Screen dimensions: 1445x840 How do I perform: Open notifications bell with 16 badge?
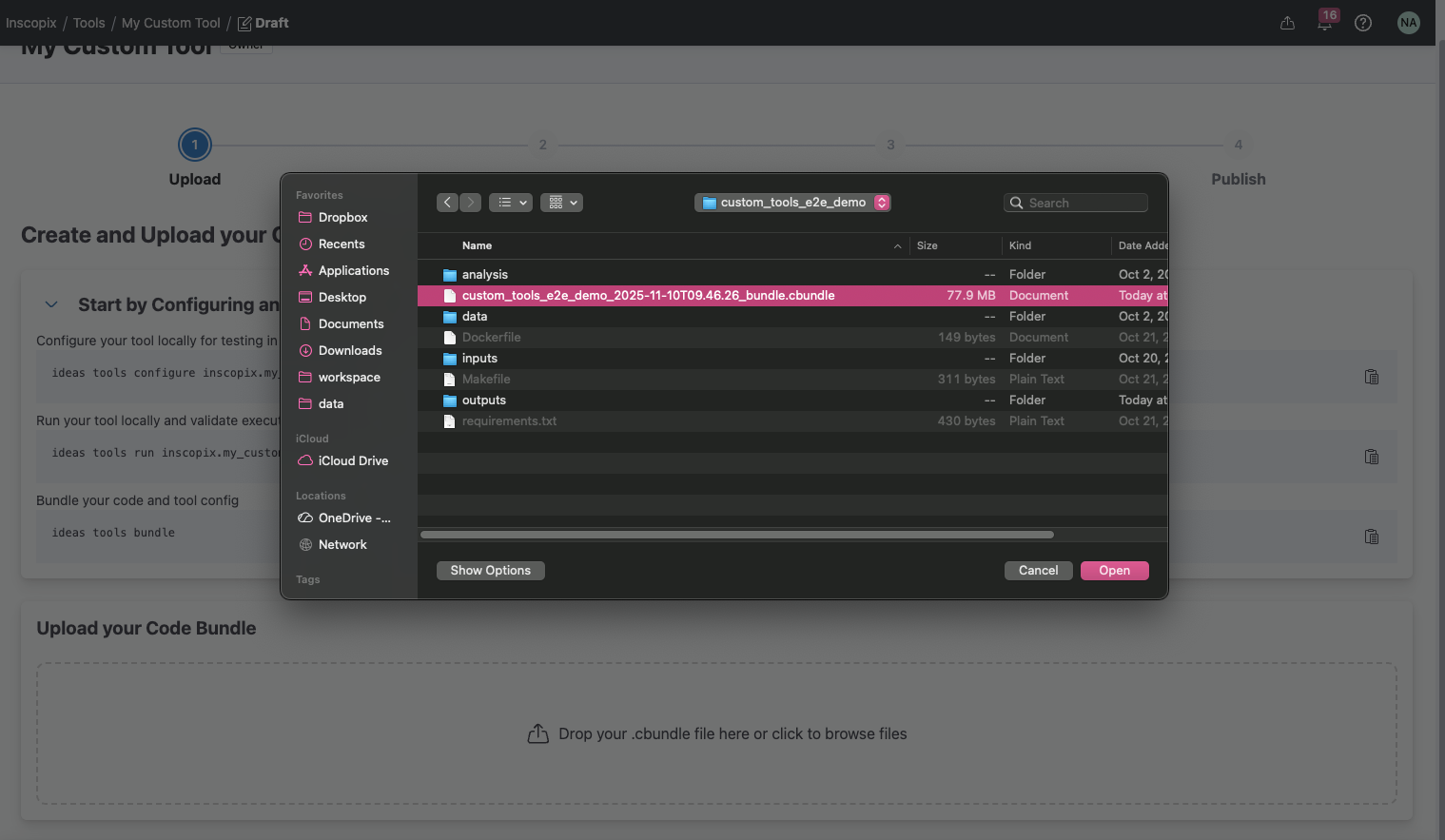[x=1324, y=23]
